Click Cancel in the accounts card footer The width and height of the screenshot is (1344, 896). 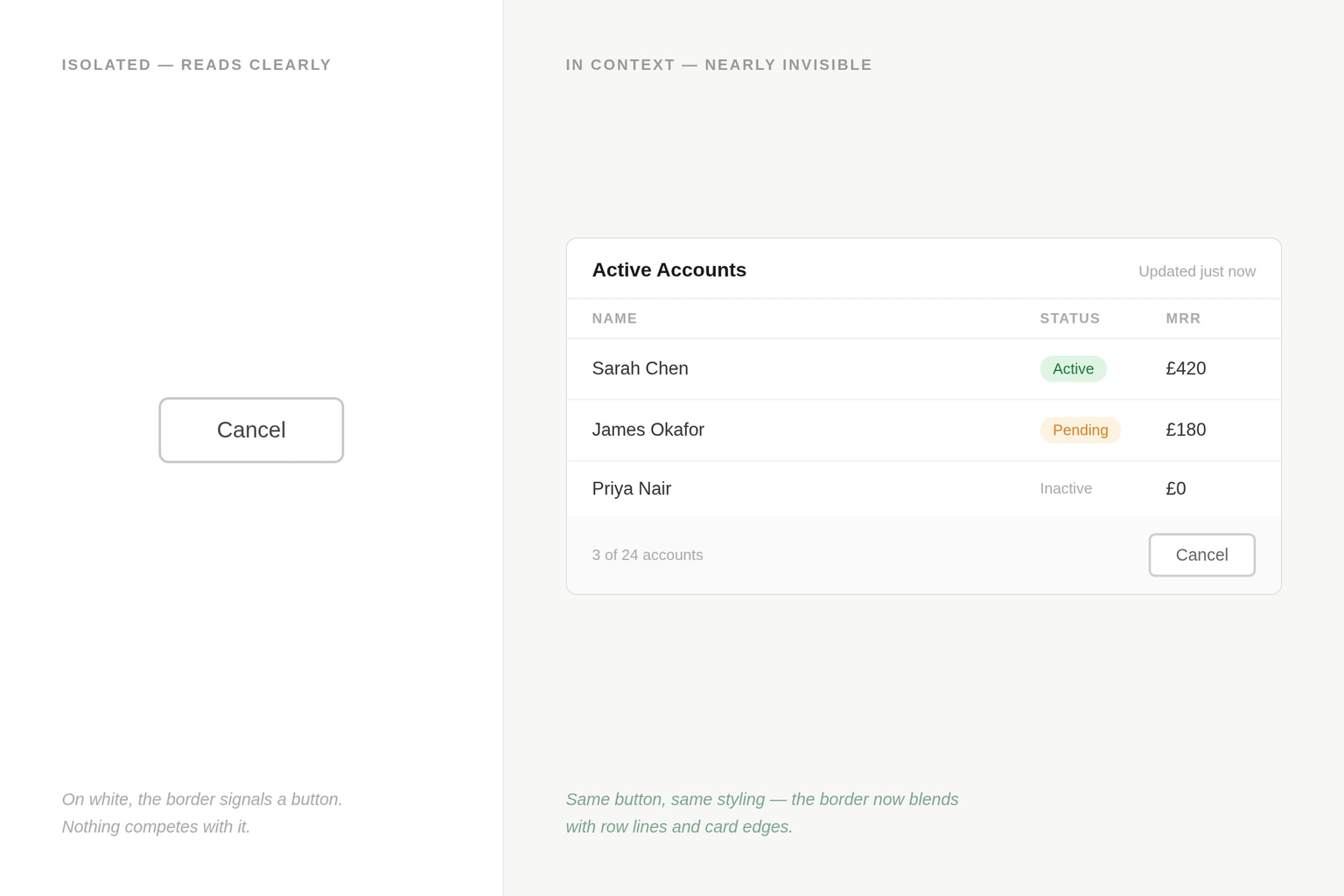[1201, 555]
